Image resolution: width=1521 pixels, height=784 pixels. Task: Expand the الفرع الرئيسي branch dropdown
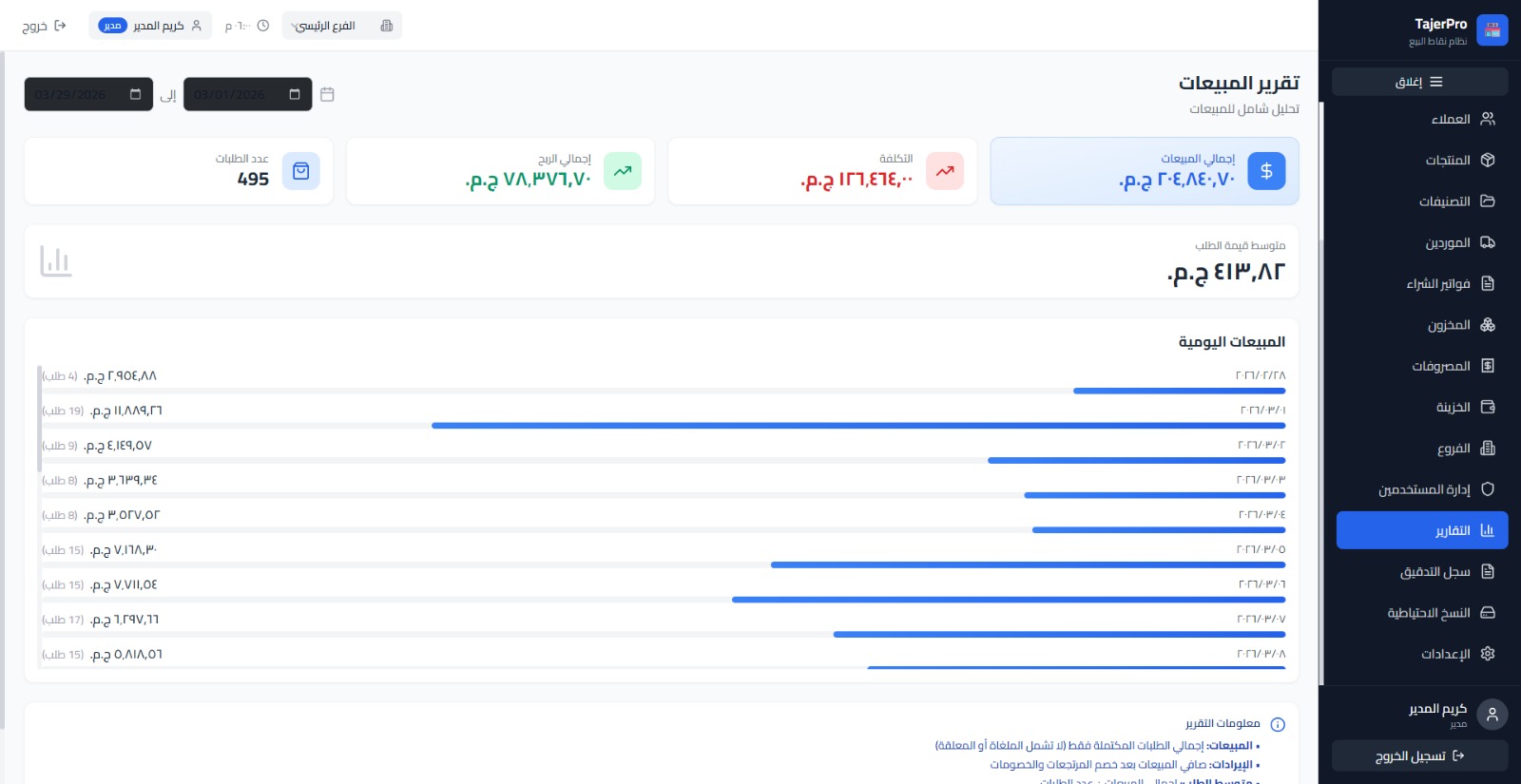click(341, 26)
